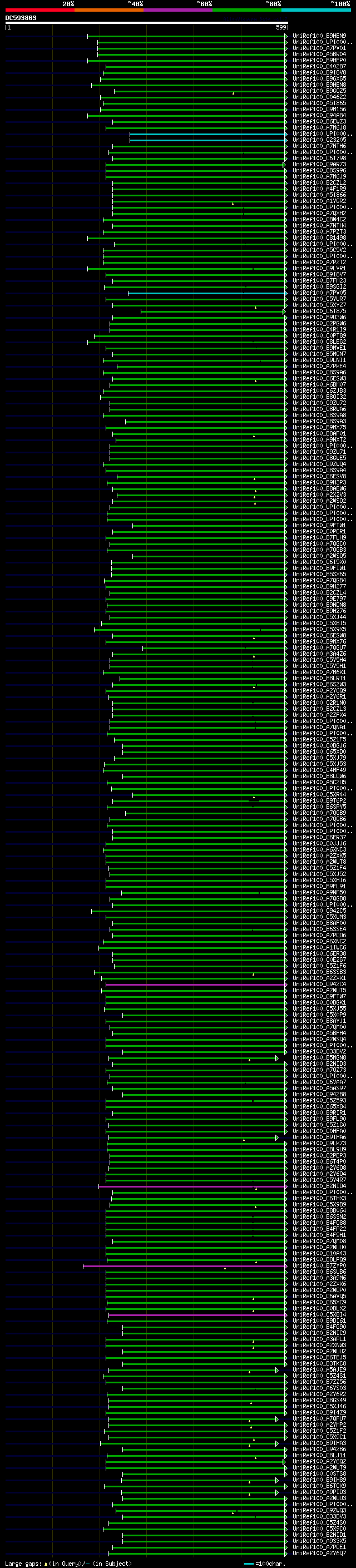Open hit UniRef100_B9HEN9

[x=319, y=36]
